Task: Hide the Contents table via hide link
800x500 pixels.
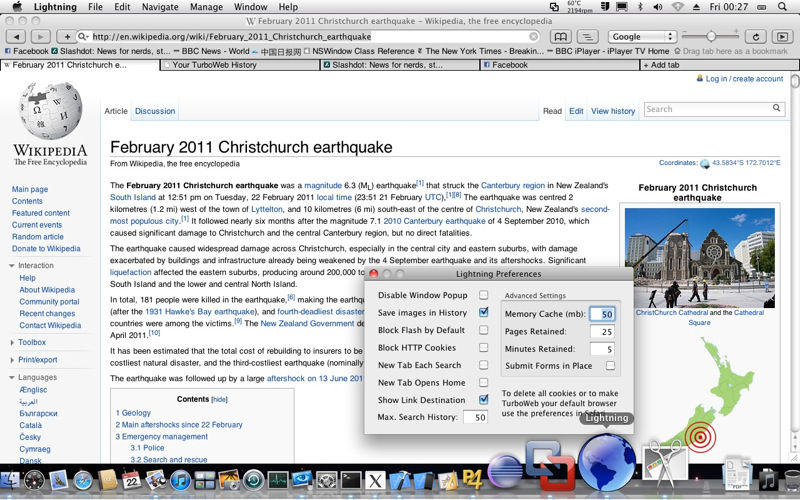Action: point(219,399)
